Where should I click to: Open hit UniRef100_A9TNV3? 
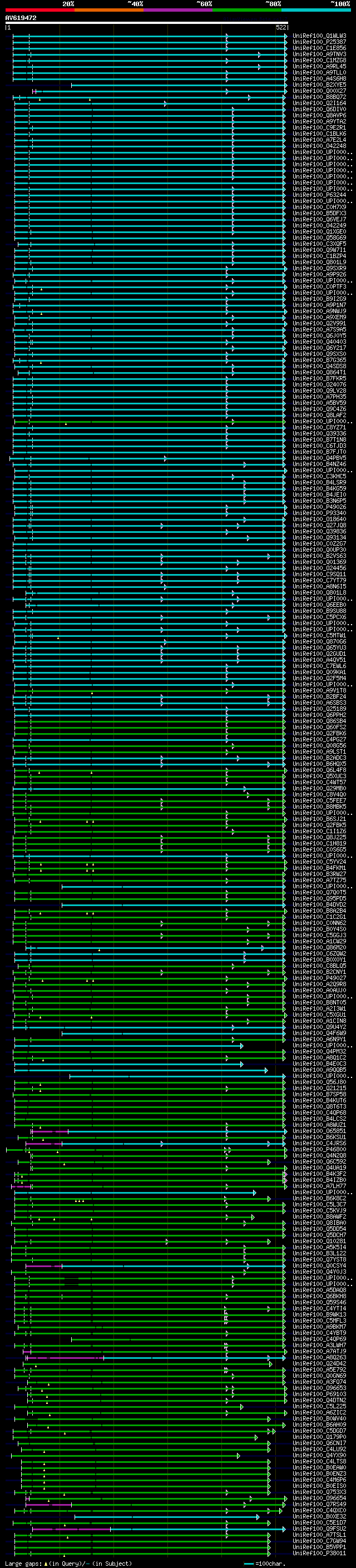319,54
